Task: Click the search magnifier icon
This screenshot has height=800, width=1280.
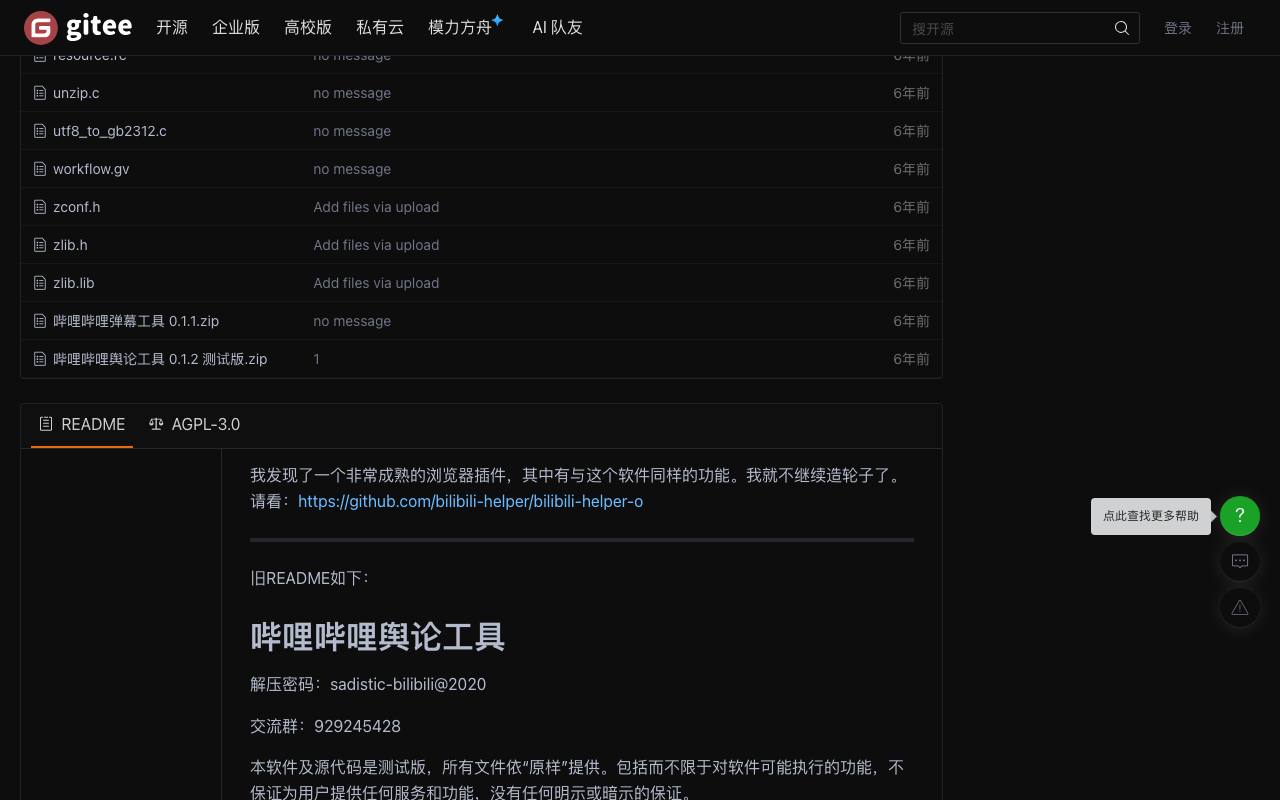Action: tap(1122, 28)
